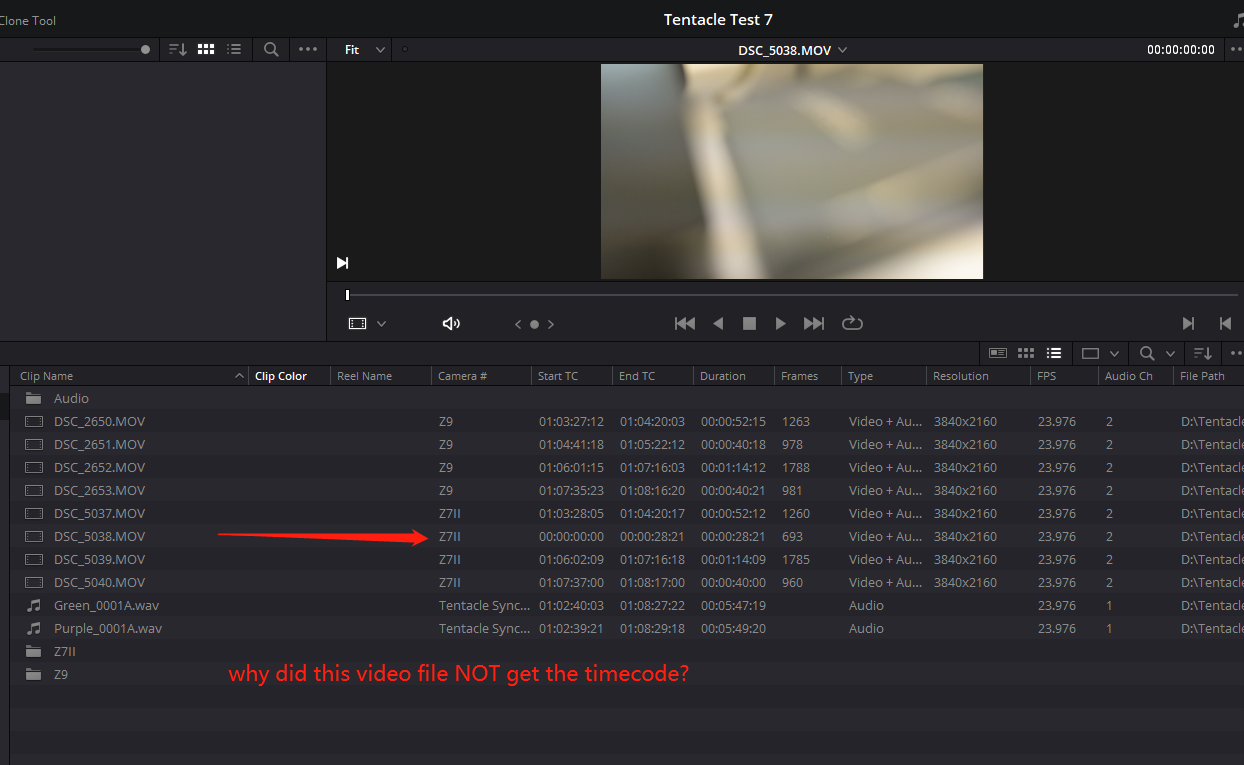Switch media pool to metadata view
1244x765 pixels.
[997, 353]
